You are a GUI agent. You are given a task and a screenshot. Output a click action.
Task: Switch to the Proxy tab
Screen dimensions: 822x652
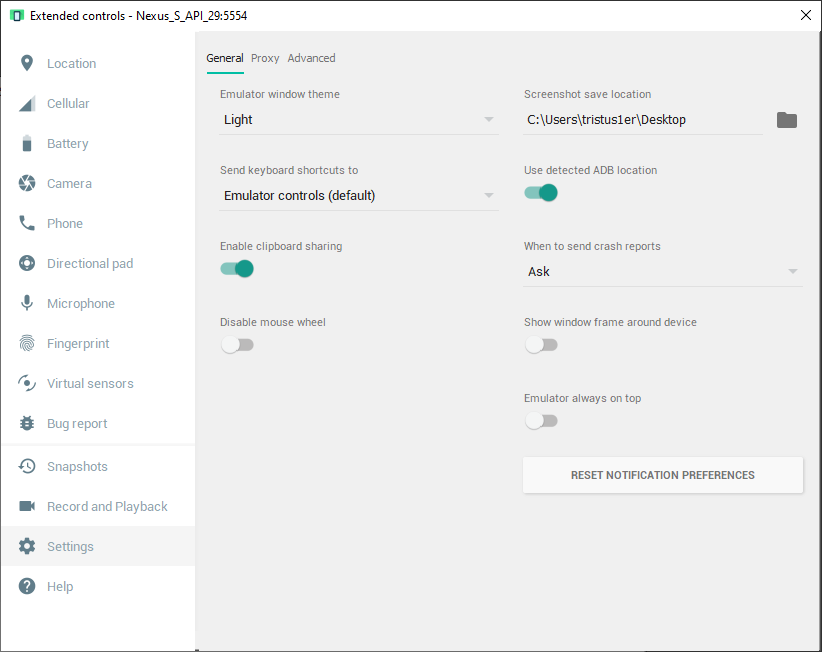click(x=265, y=58)
